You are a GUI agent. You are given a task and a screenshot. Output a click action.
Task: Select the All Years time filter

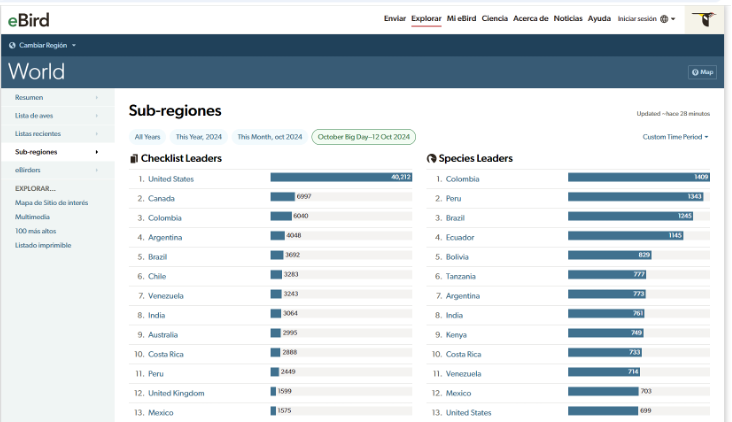(x=147, y=137)
